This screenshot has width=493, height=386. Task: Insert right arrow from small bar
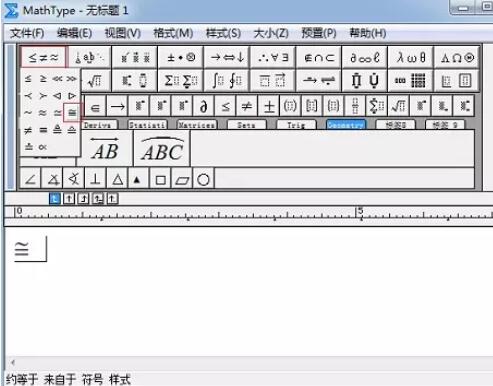tap(117, 107)
